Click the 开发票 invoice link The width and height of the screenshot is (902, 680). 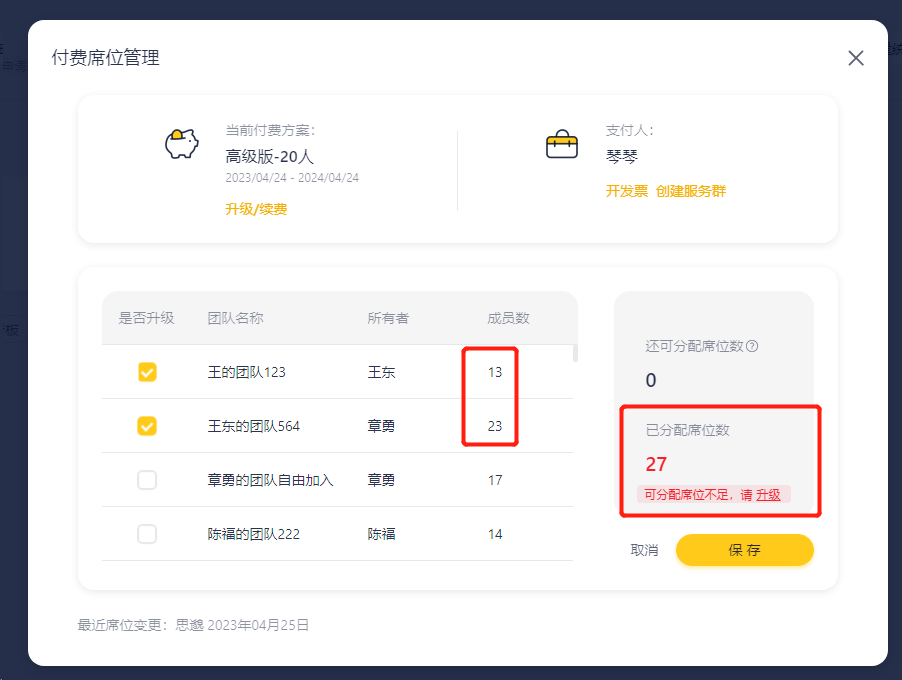click(627, 191)
